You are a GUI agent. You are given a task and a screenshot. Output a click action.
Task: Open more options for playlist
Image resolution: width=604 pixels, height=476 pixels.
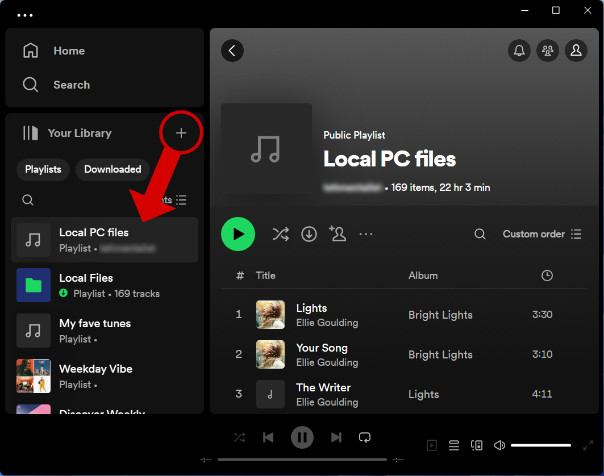click(366, 234)
